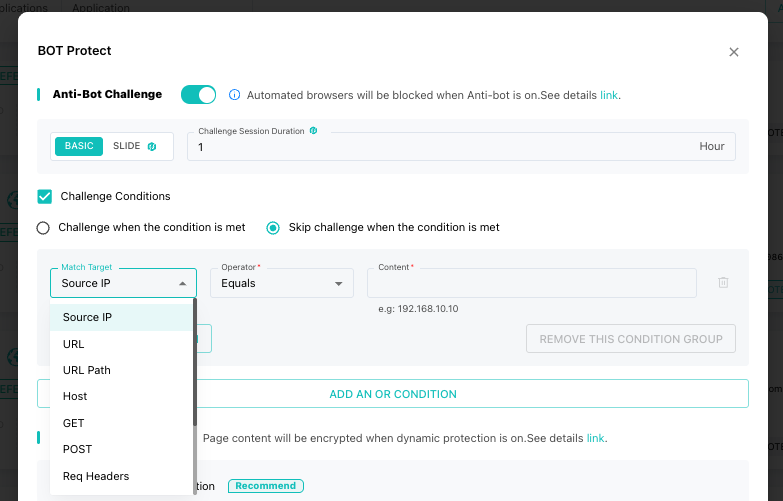783x501 pixels.
Task: Select the Host match target option
Action: click(75, 396)
